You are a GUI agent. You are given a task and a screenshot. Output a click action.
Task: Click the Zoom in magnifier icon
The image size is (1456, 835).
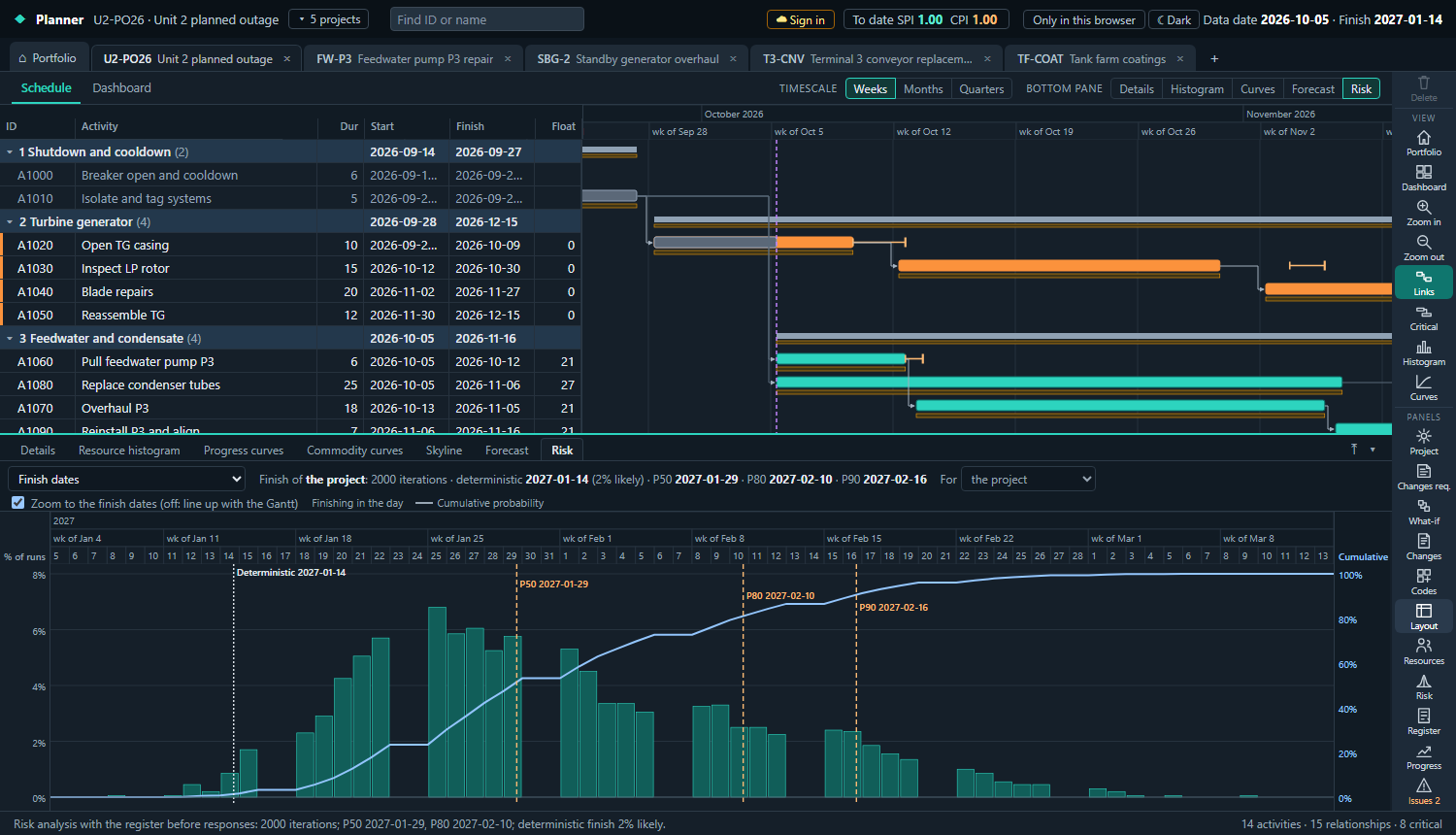(x=1424, y=213)
